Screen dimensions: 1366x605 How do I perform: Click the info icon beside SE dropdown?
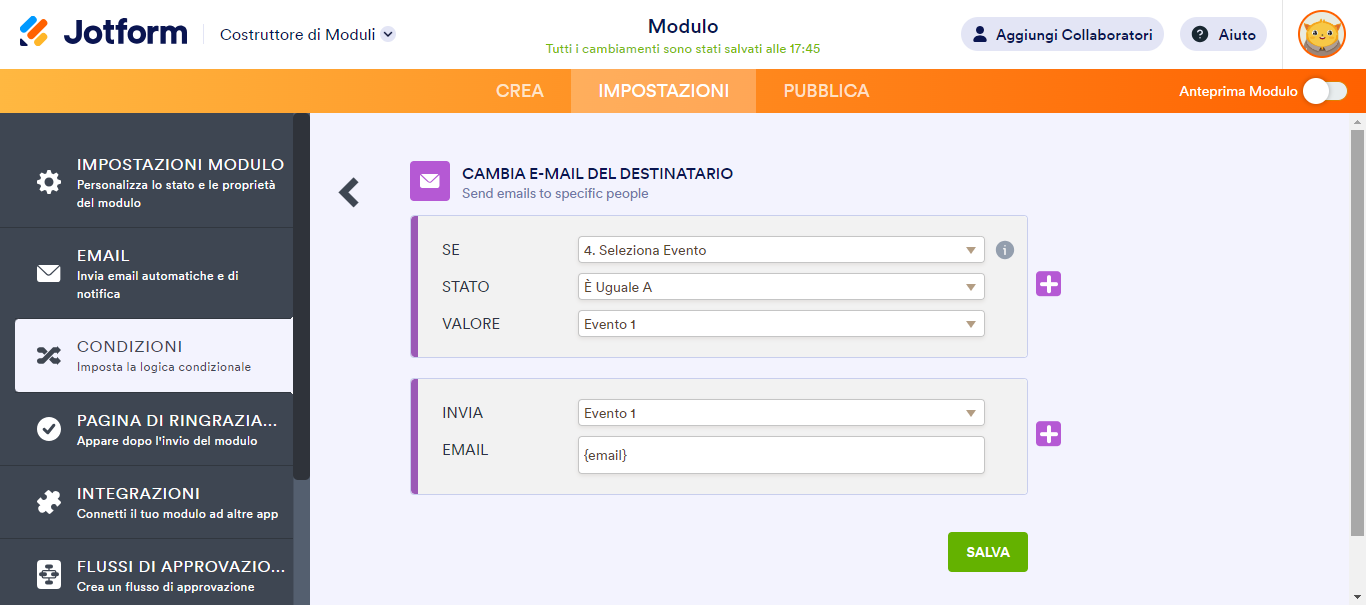coord(1005,250)
